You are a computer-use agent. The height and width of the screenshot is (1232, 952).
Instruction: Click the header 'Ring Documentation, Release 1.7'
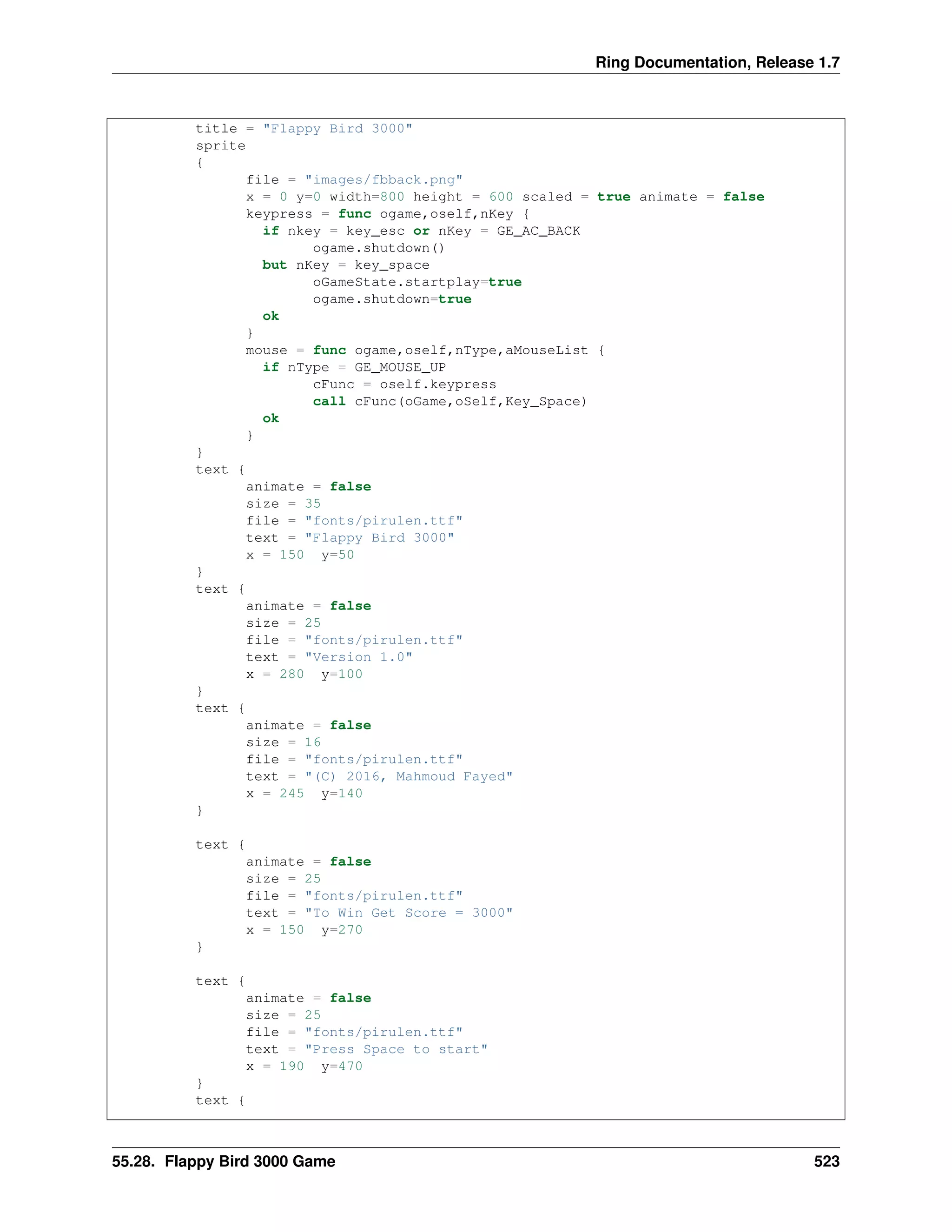point(717,63)
